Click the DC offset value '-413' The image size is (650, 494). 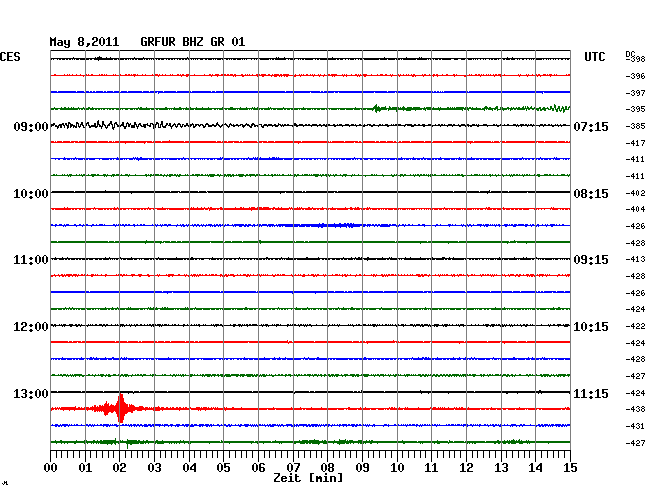[635, 259]
